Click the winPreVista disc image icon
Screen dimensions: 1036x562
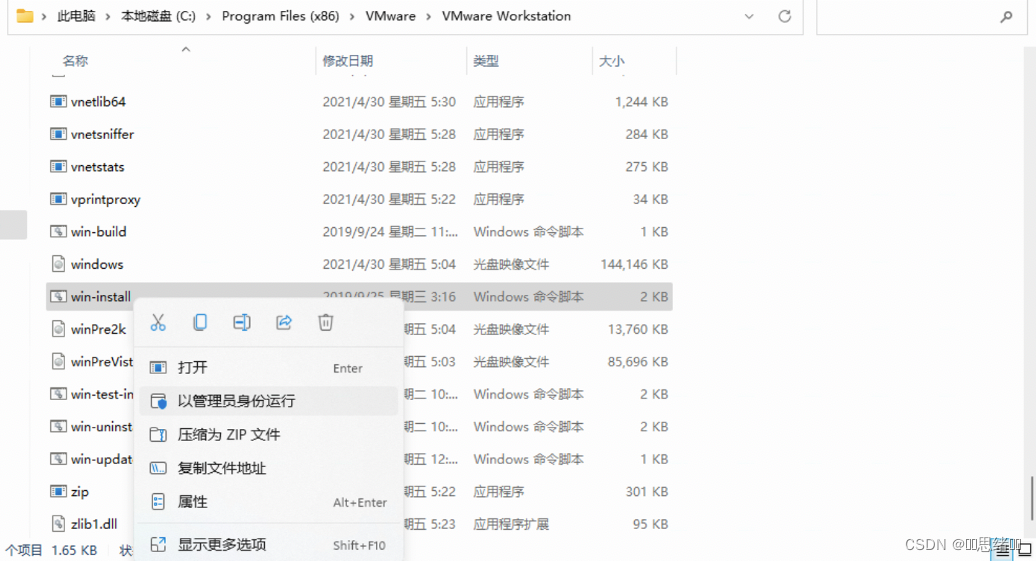(x=58, y=361)
